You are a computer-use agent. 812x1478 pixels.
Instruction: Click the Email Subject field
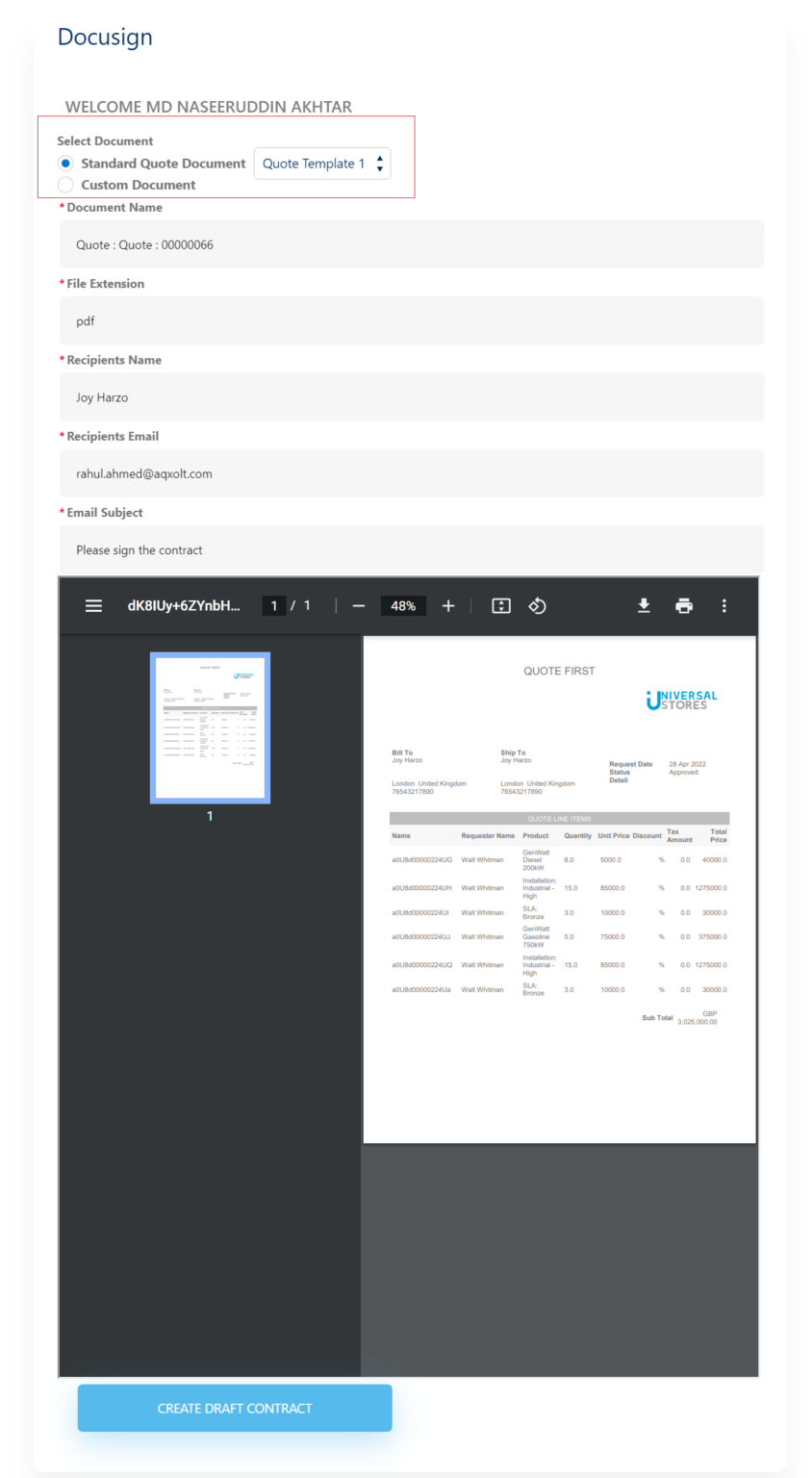411,549
